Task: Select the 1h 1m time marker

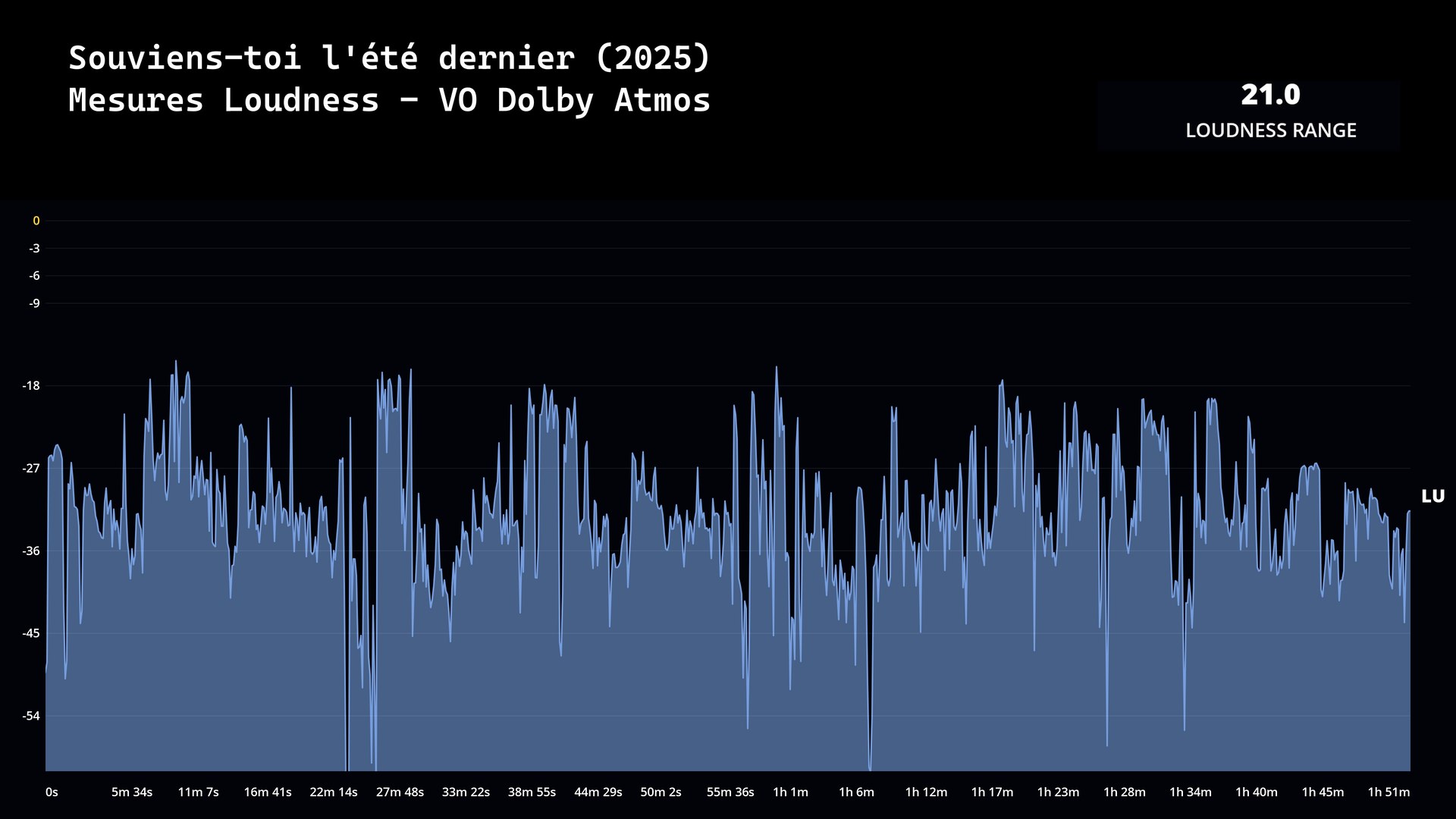Action: pyautogui.click(x=790, y=792)
